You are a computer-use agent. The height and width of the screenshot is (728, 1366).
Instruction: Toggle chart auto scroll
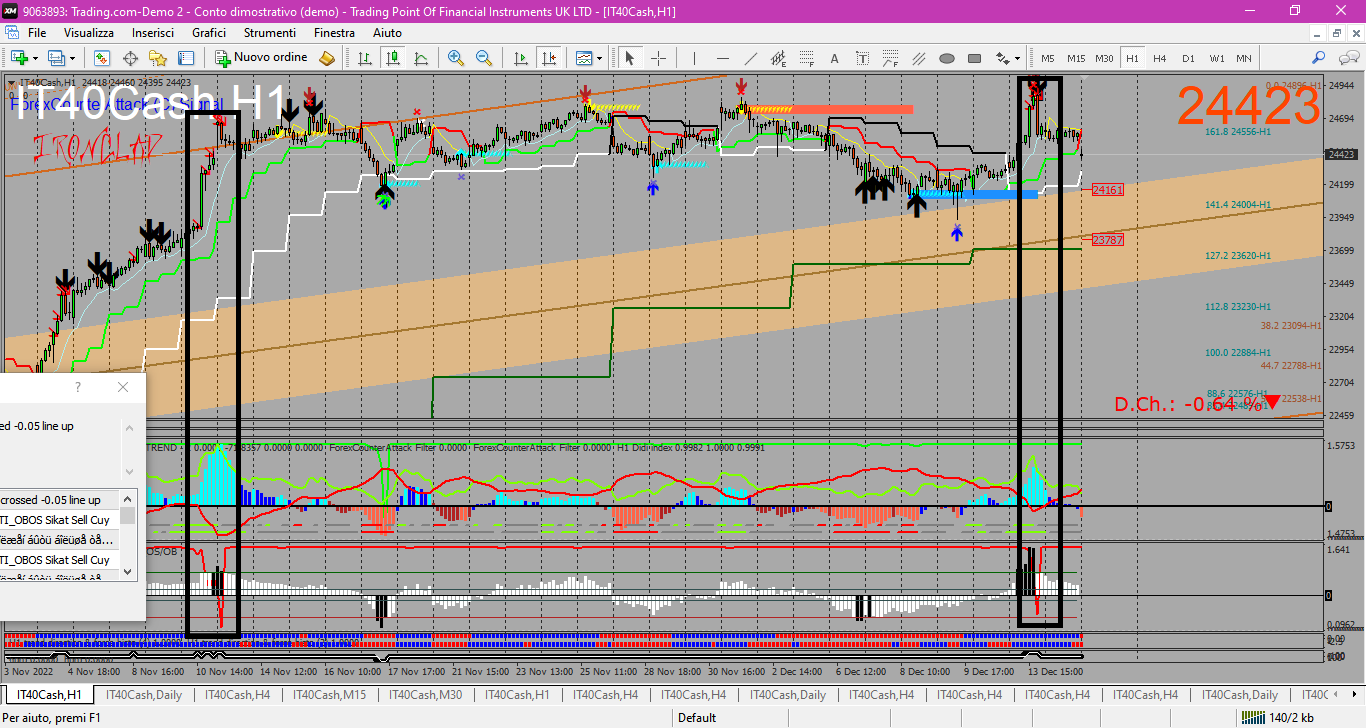point(521,58)
